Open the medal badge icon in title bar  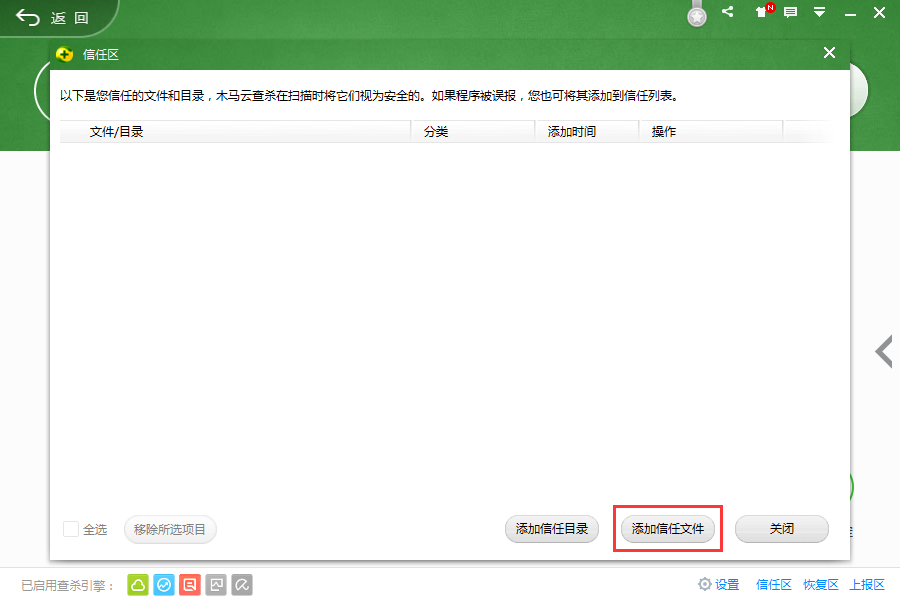tap(697, 14)
